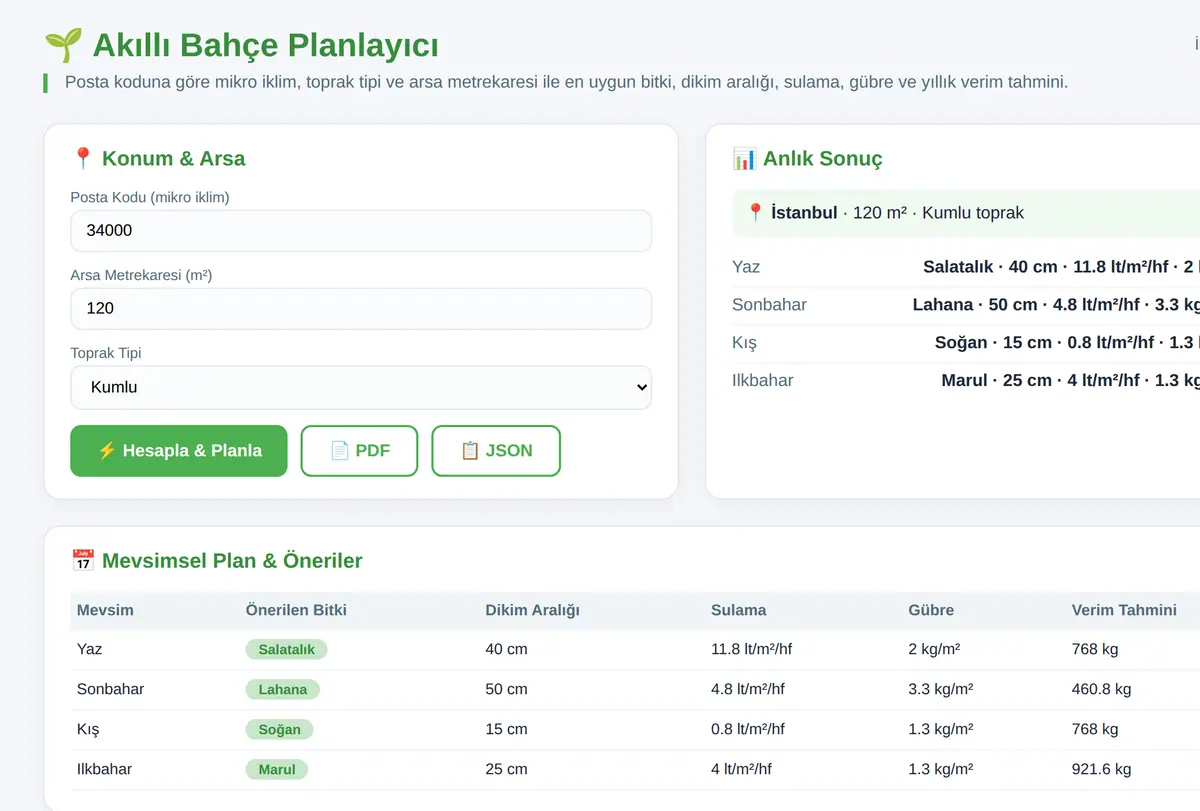The width and height of the screenshot is (1200, 811).
Task: Click the calendar icon beside Mevsimsel Plan
Action: [83, 560]
